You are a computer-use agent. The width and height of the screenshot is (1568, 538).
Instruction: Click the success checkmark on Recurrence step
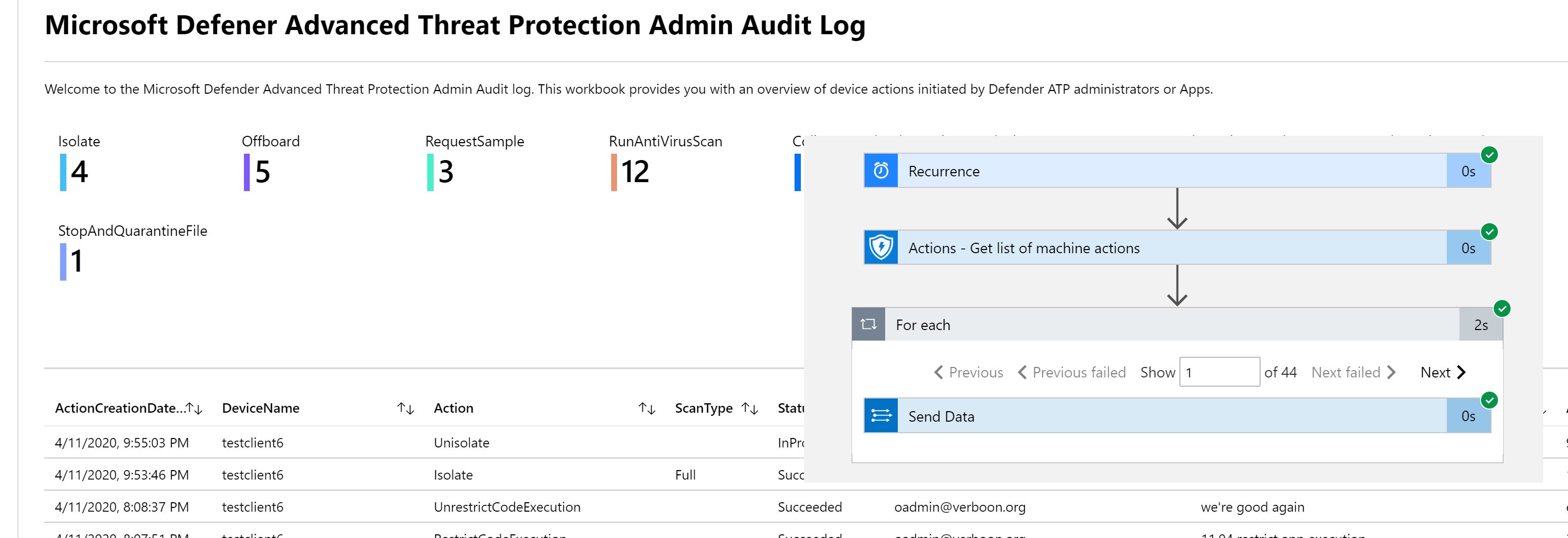click(x=1490, y=154)
